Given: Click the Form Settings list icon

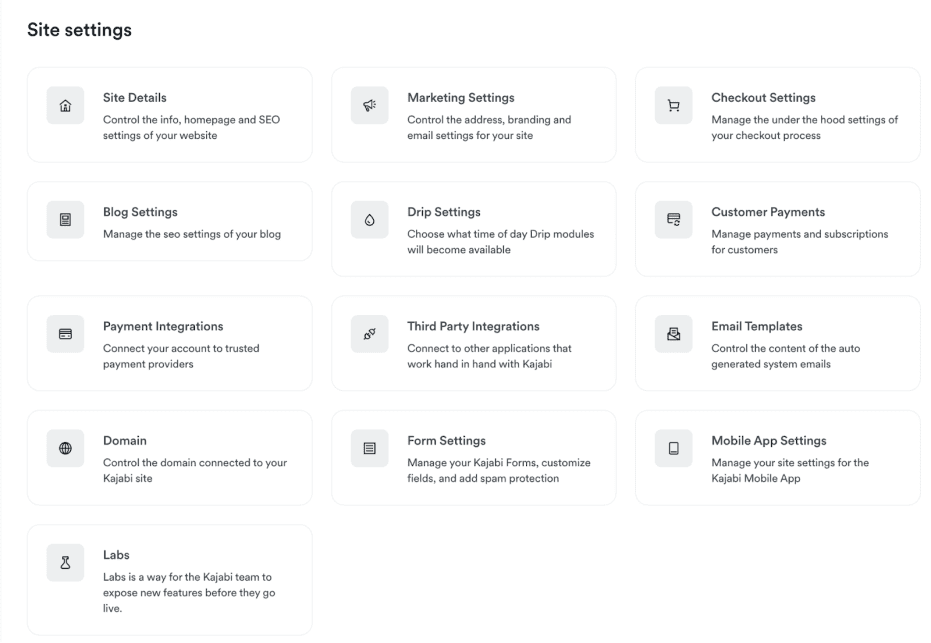Looking at the screenshot, I should coord(370,448).
